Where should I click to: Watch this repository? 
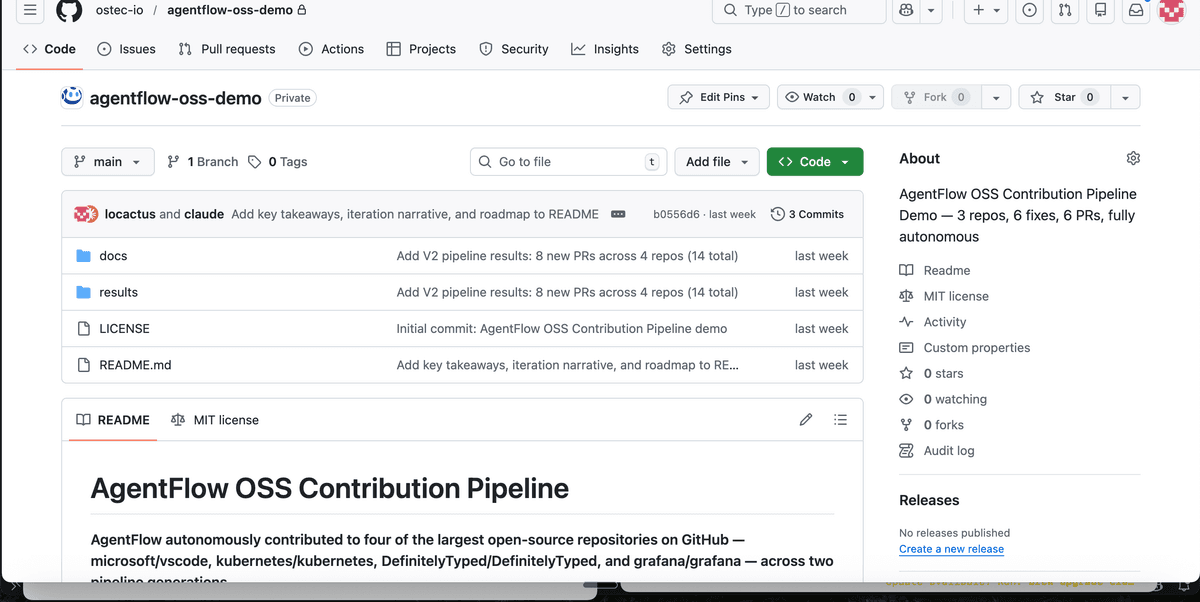pyautogui.click(x=818, y=96)
